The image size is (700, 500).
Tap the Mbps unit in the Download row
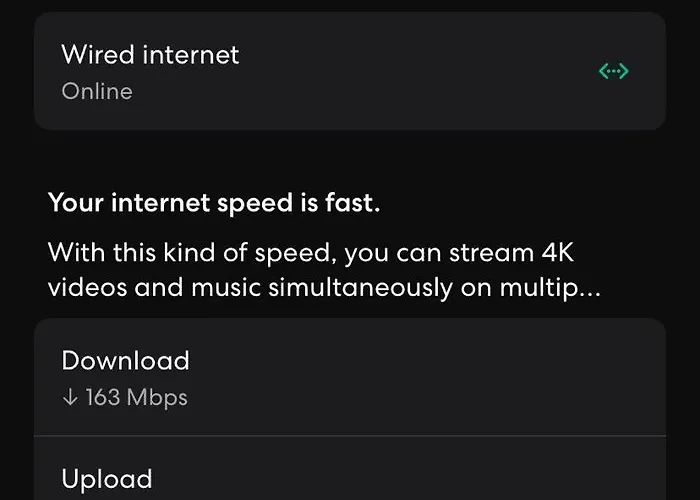click(157, 398)
